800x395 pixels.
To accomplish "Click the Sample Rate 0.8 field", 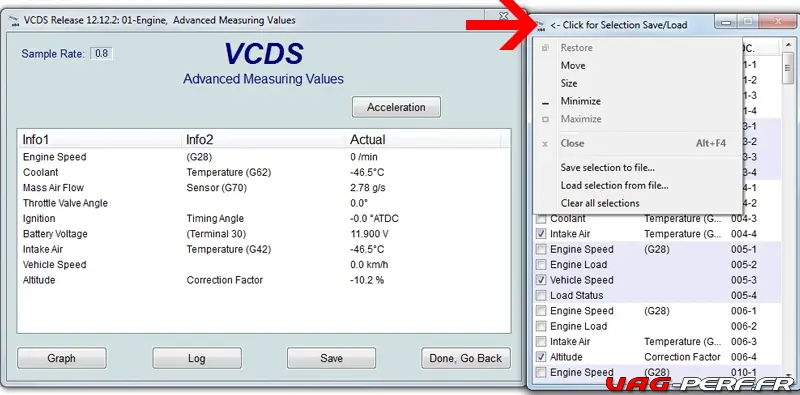I will pos(102,53).
